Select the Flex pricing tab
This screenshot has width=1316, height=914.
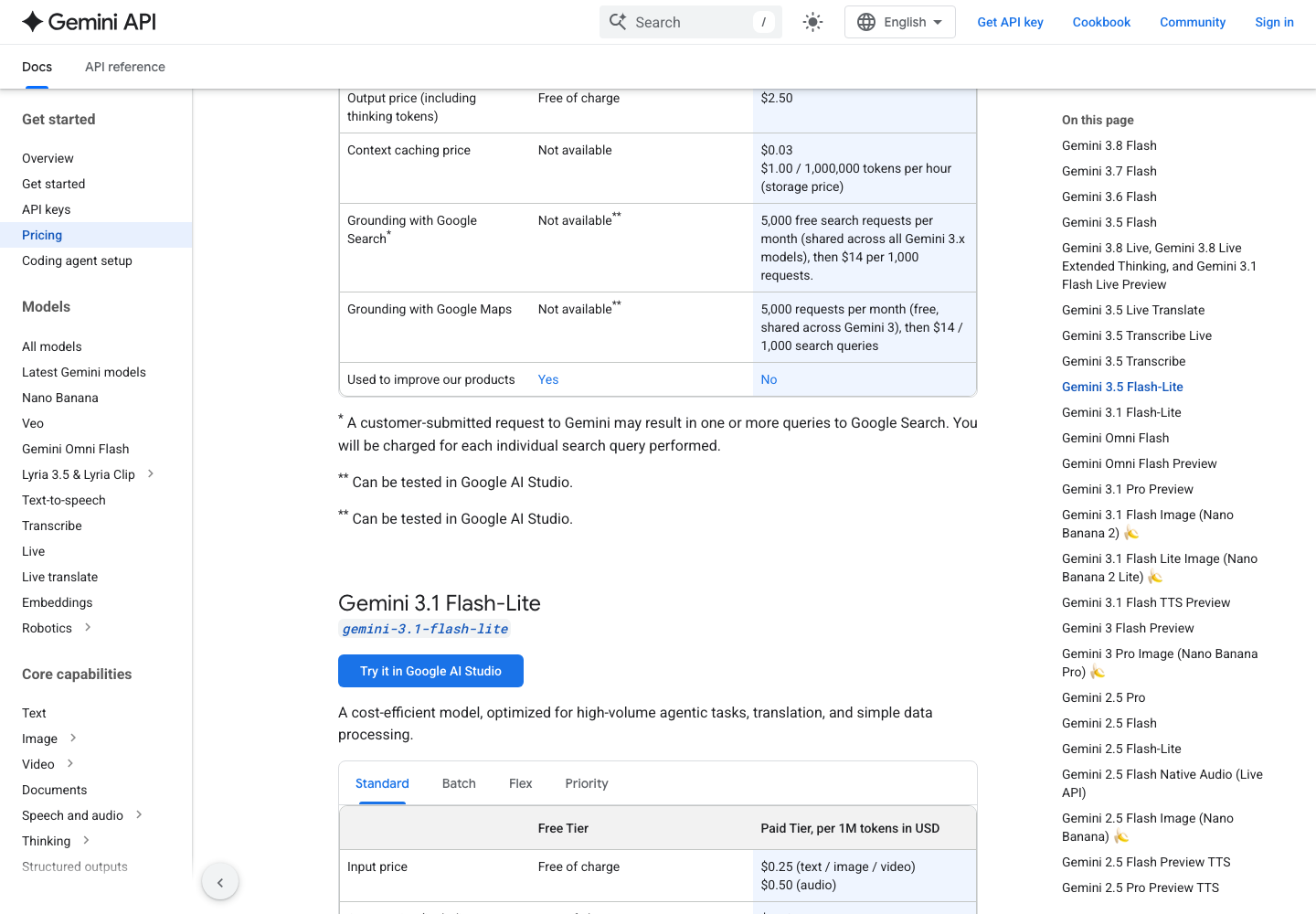[x=520, y=783]
